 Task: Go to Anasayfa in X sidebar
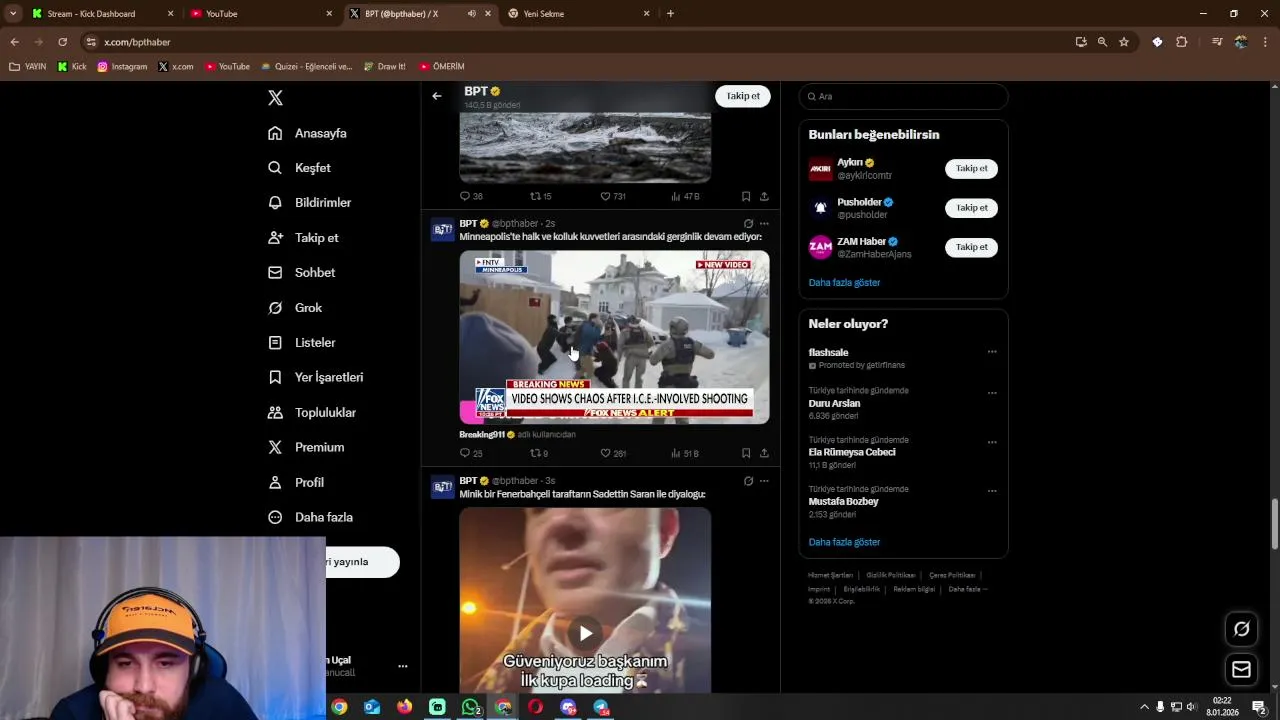[308, 133]
